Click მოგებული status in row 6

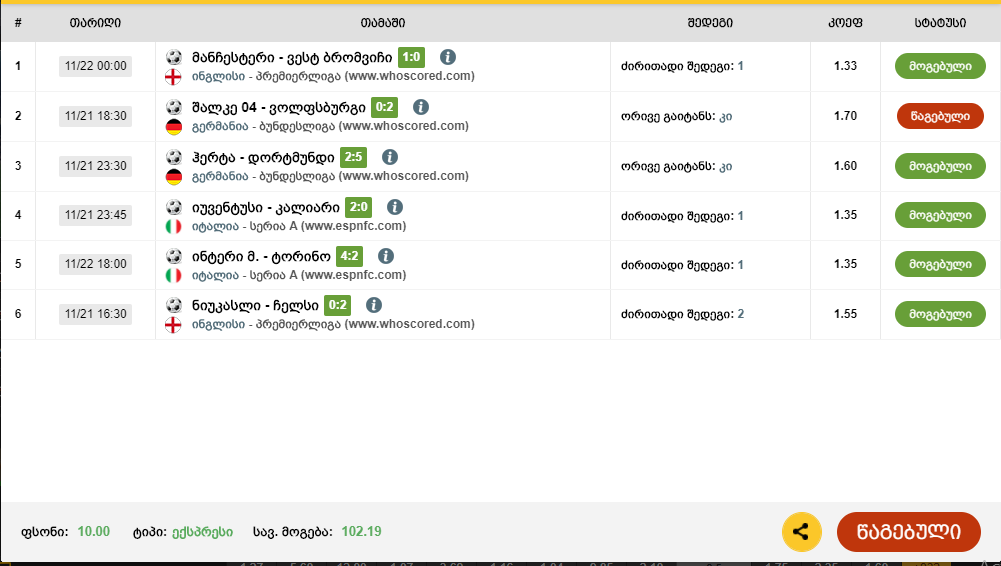tap(940, 314)
